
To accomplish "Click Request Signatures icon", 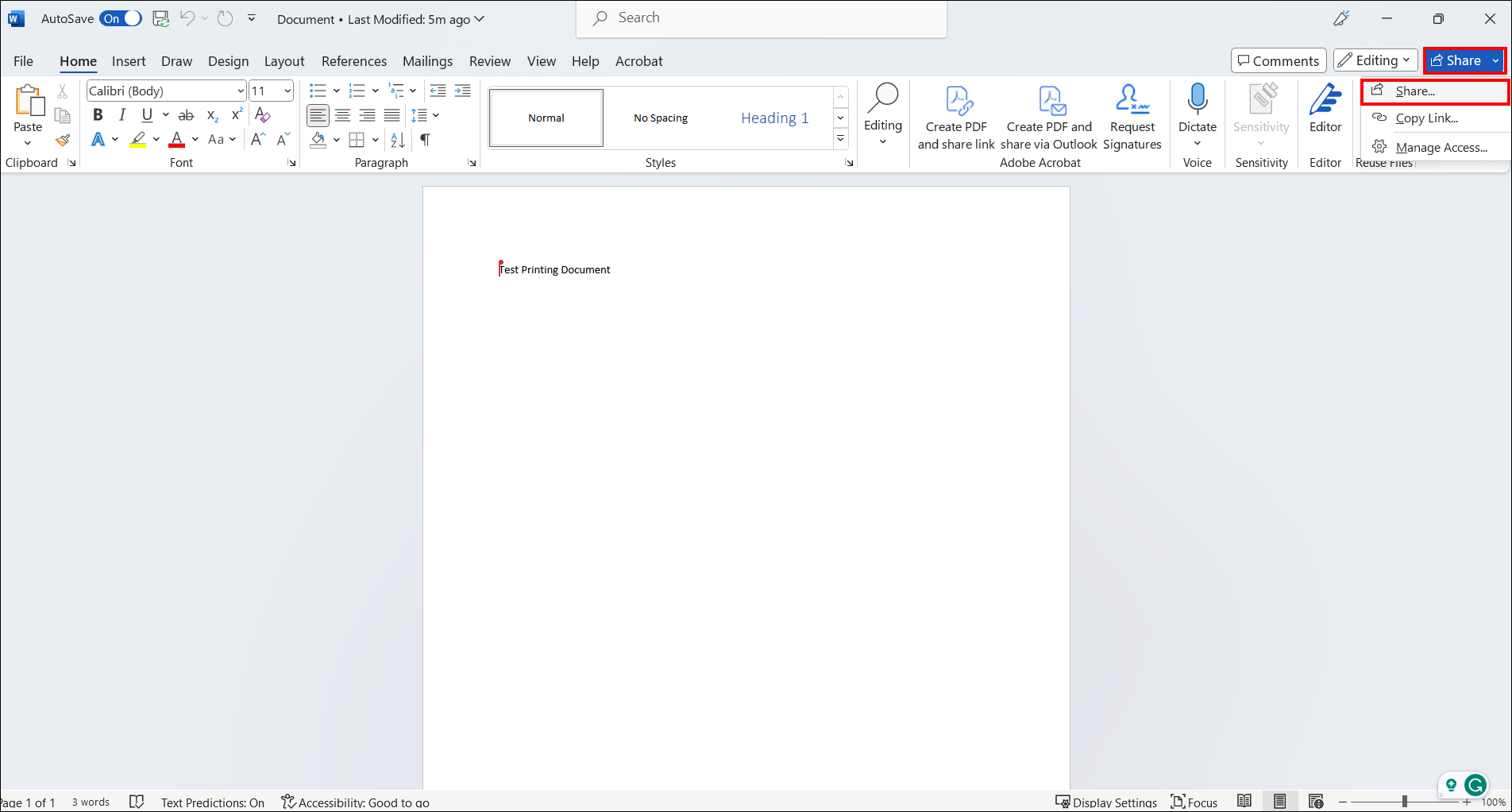I will point(1132,118).
